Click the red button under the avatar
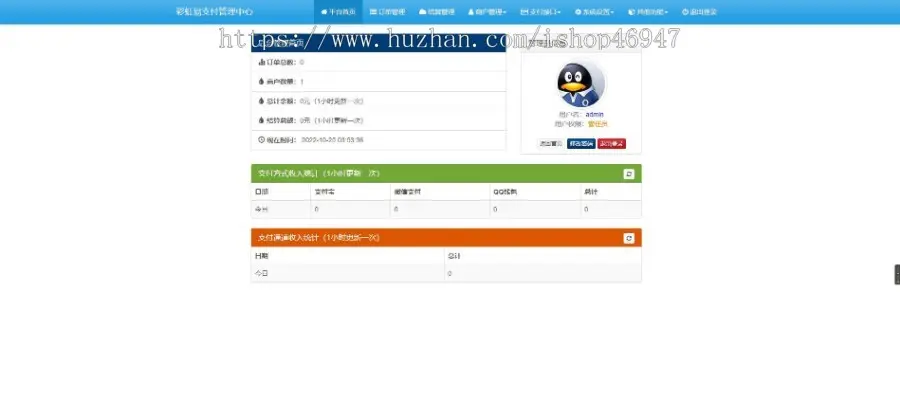The height and width of the screenshot is (419, 900). (x=612, y=143)
